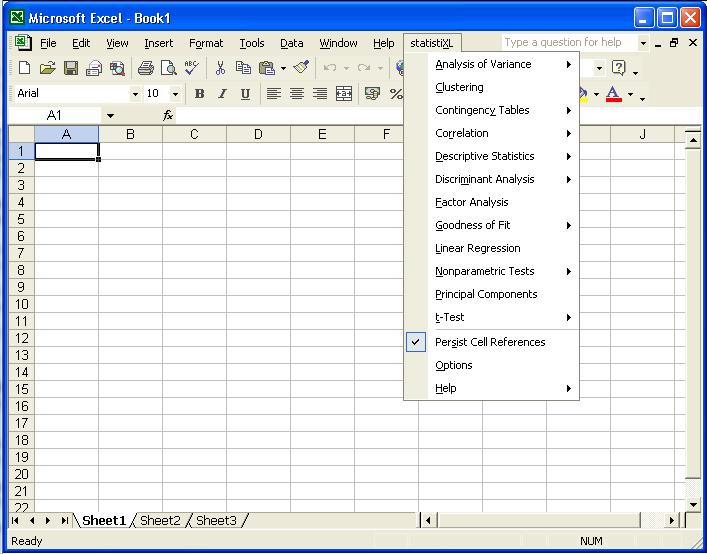Open the statistiXL Help submenu
707x554 pixels.
tap(491, 388)
